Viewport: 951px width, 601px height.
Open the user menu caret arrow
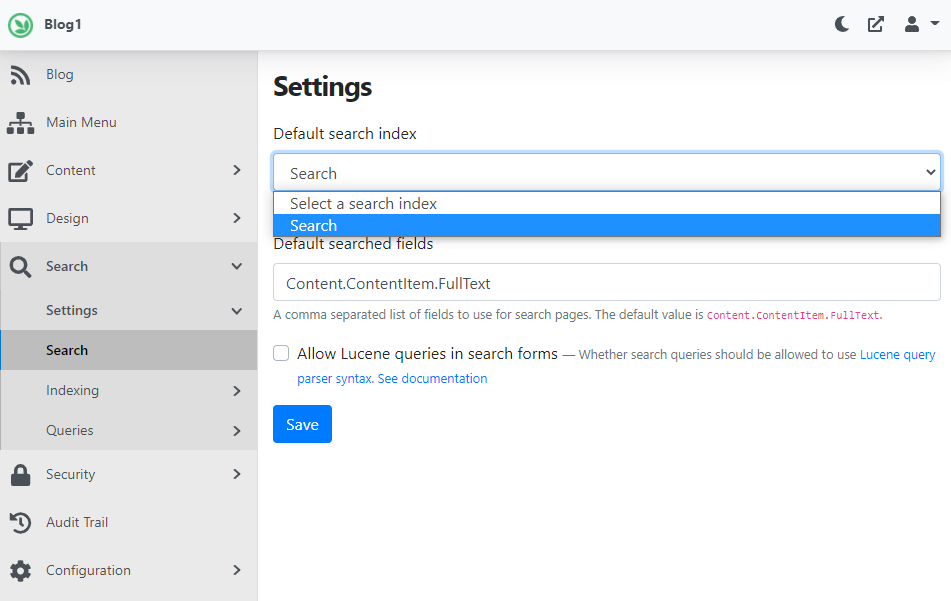click(x=935, y=24)
